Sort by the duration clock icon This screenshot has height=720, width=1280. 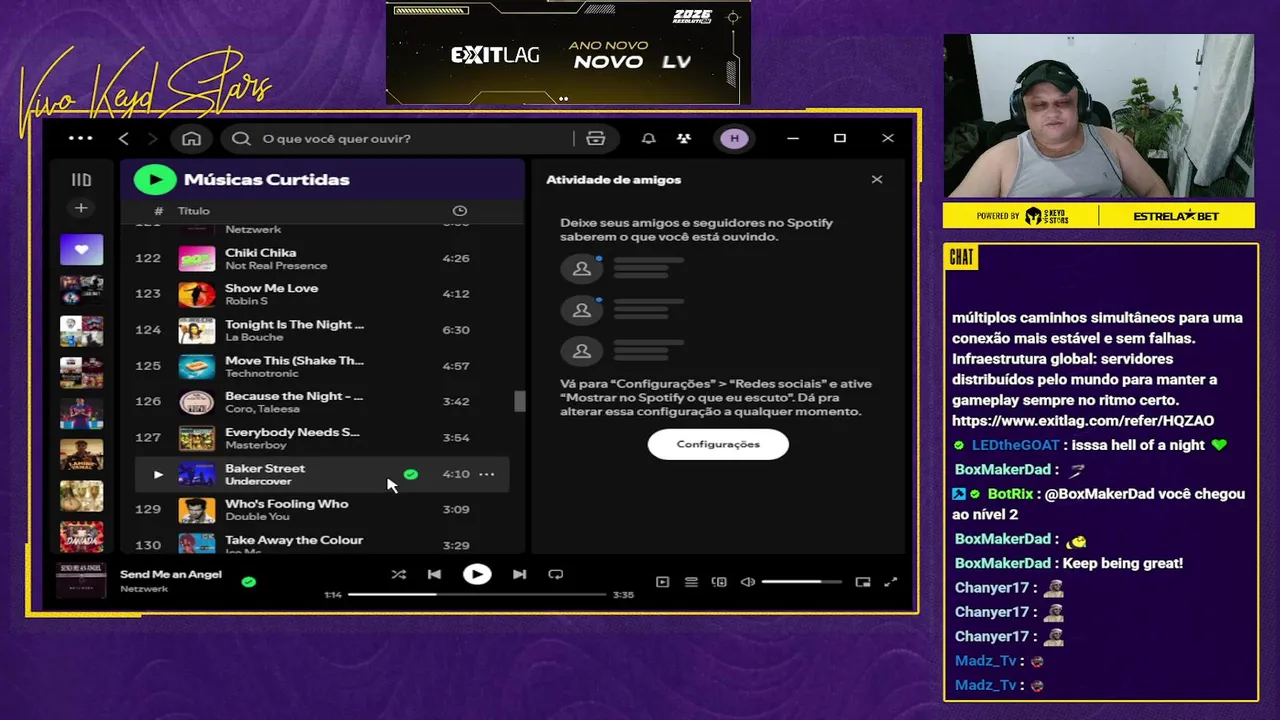click(x=460, y=211)
